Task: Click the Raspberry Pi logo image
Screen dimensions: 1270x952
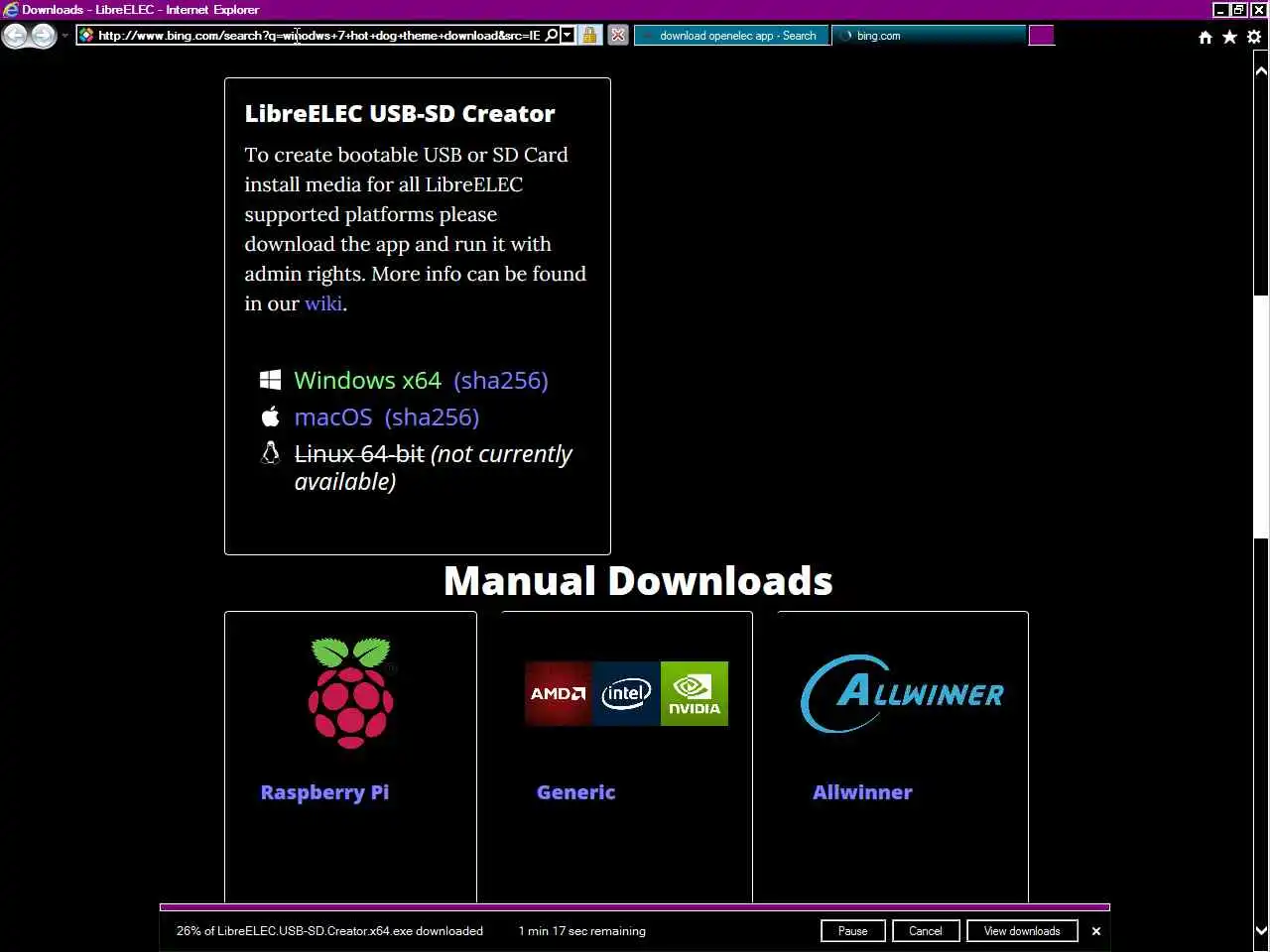Action: point(351,692)
